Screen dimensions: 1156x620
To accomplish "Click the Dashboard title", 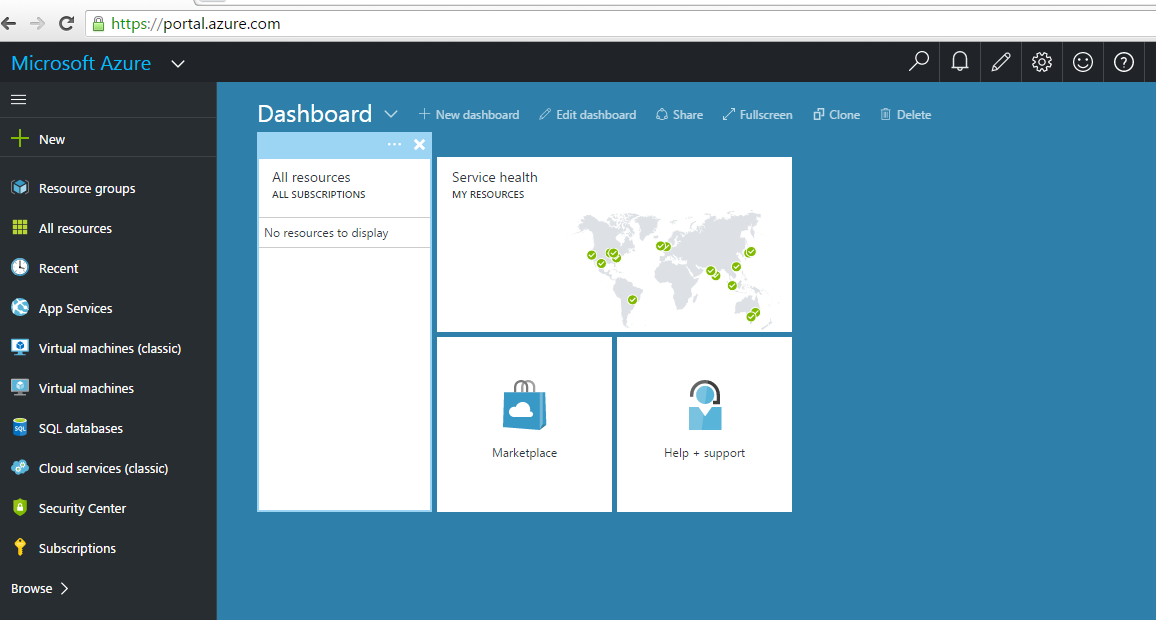I will click(315, 114).
